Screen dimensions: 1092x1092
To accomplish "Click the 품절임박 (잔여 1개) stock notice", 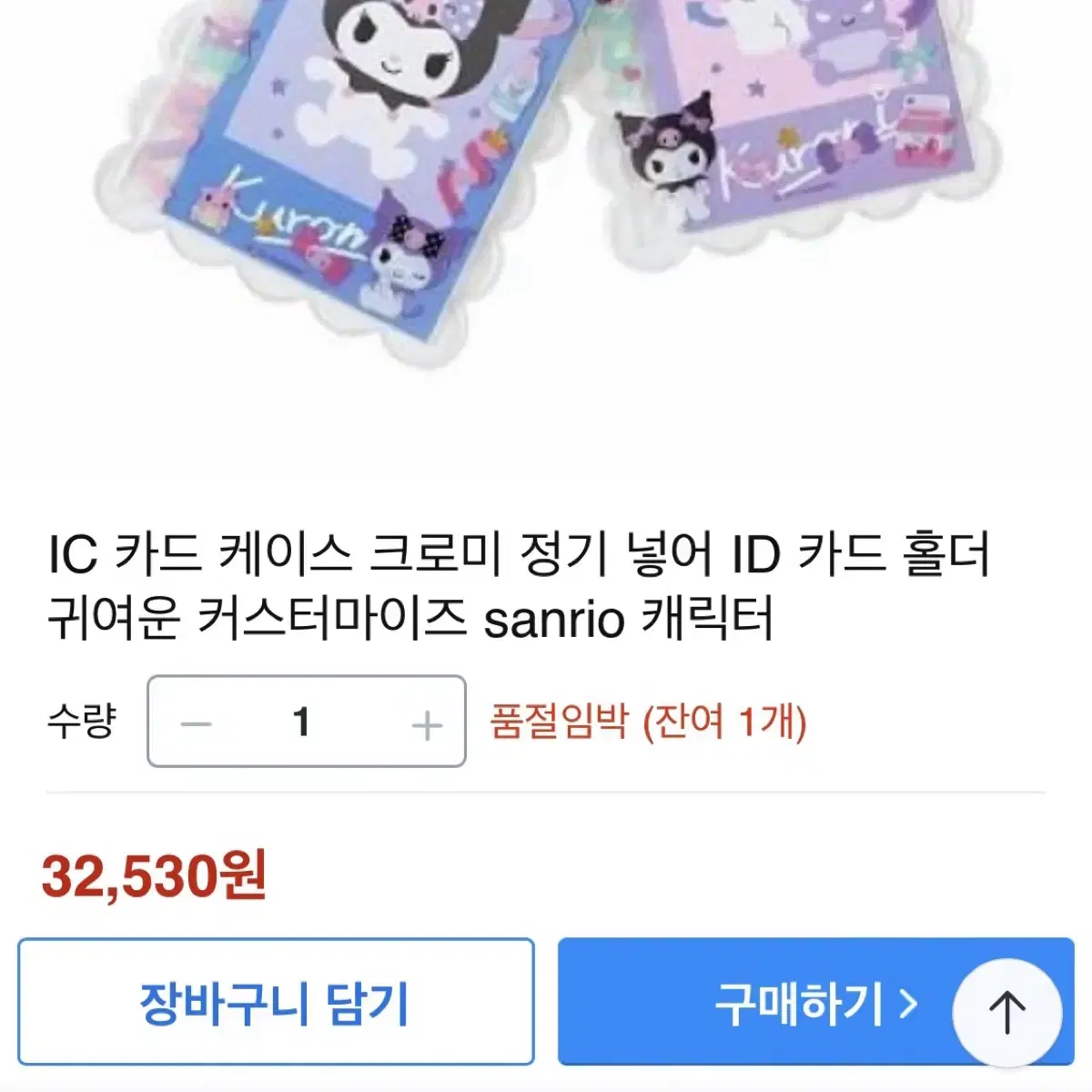I will 648,723.
